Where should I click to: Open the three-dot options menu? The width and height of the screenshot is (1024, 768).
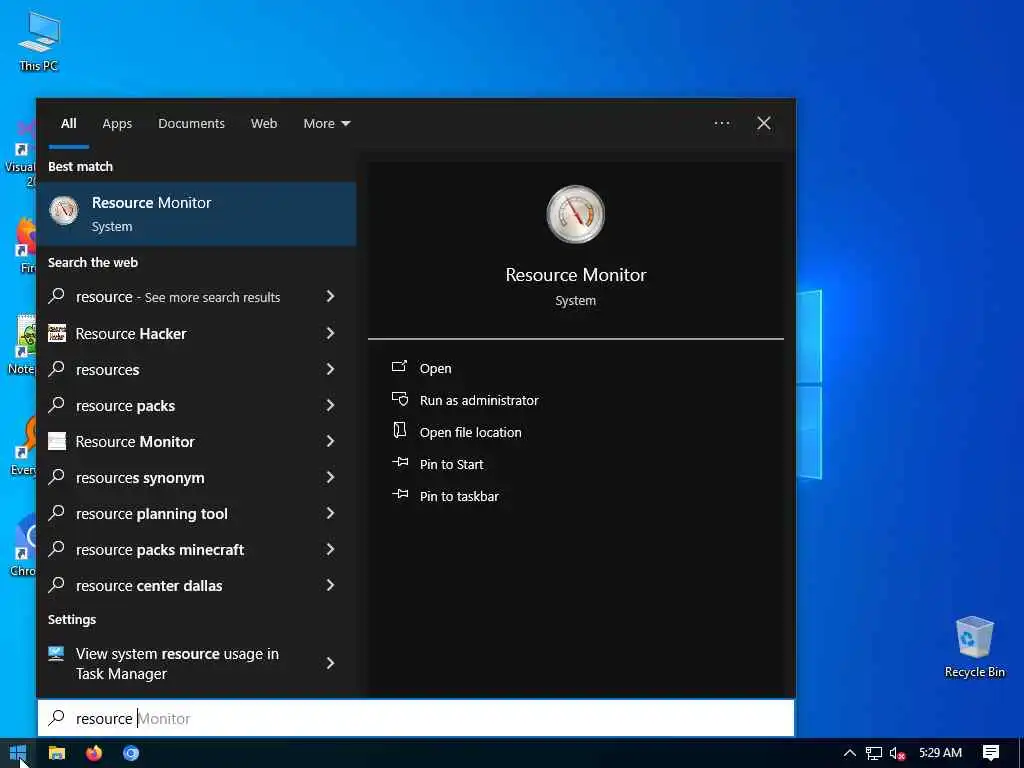[x=722, y=123]
